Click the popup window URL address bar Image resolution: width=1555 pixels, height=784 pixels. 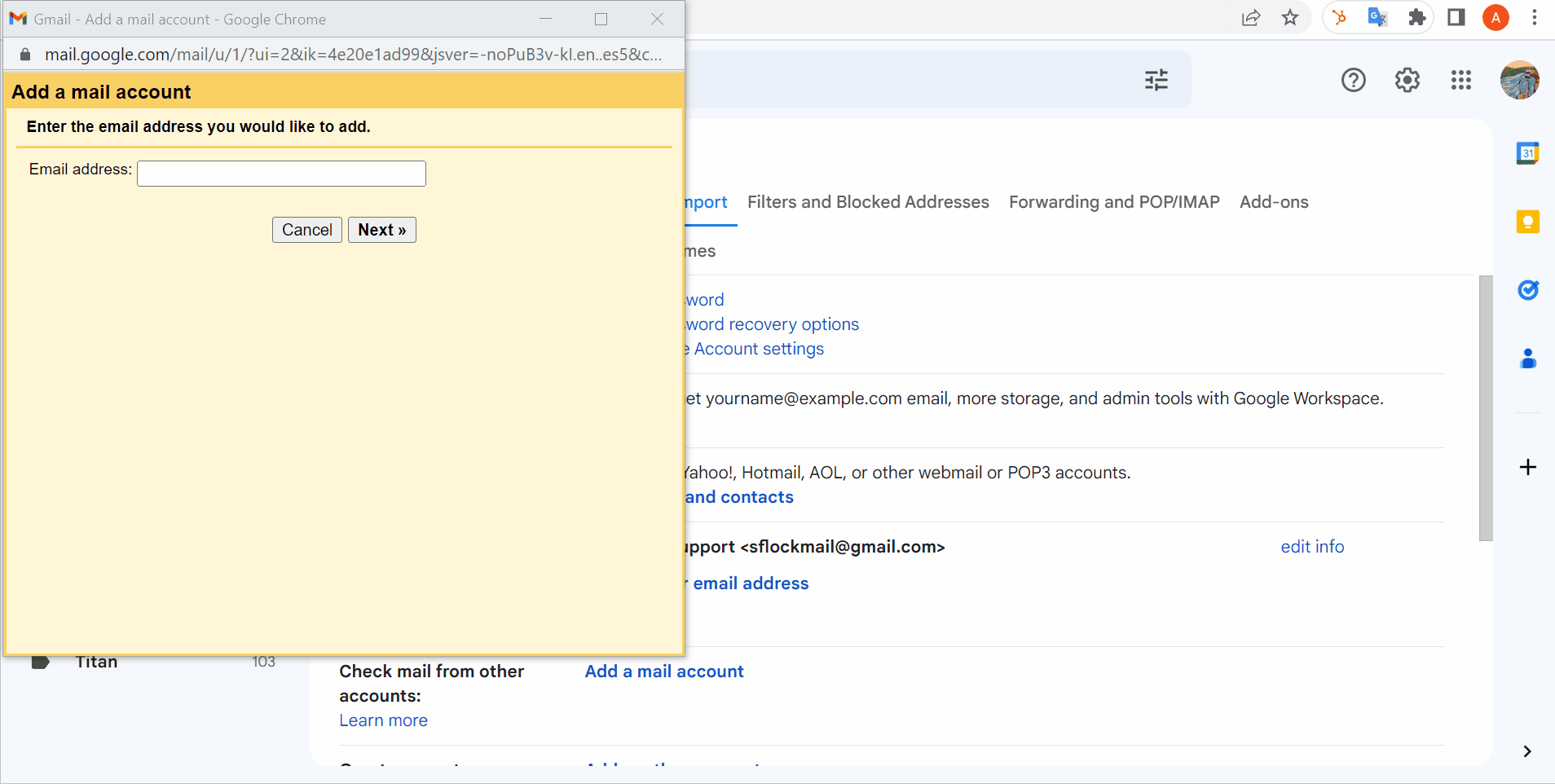click(x=353, y=55)
